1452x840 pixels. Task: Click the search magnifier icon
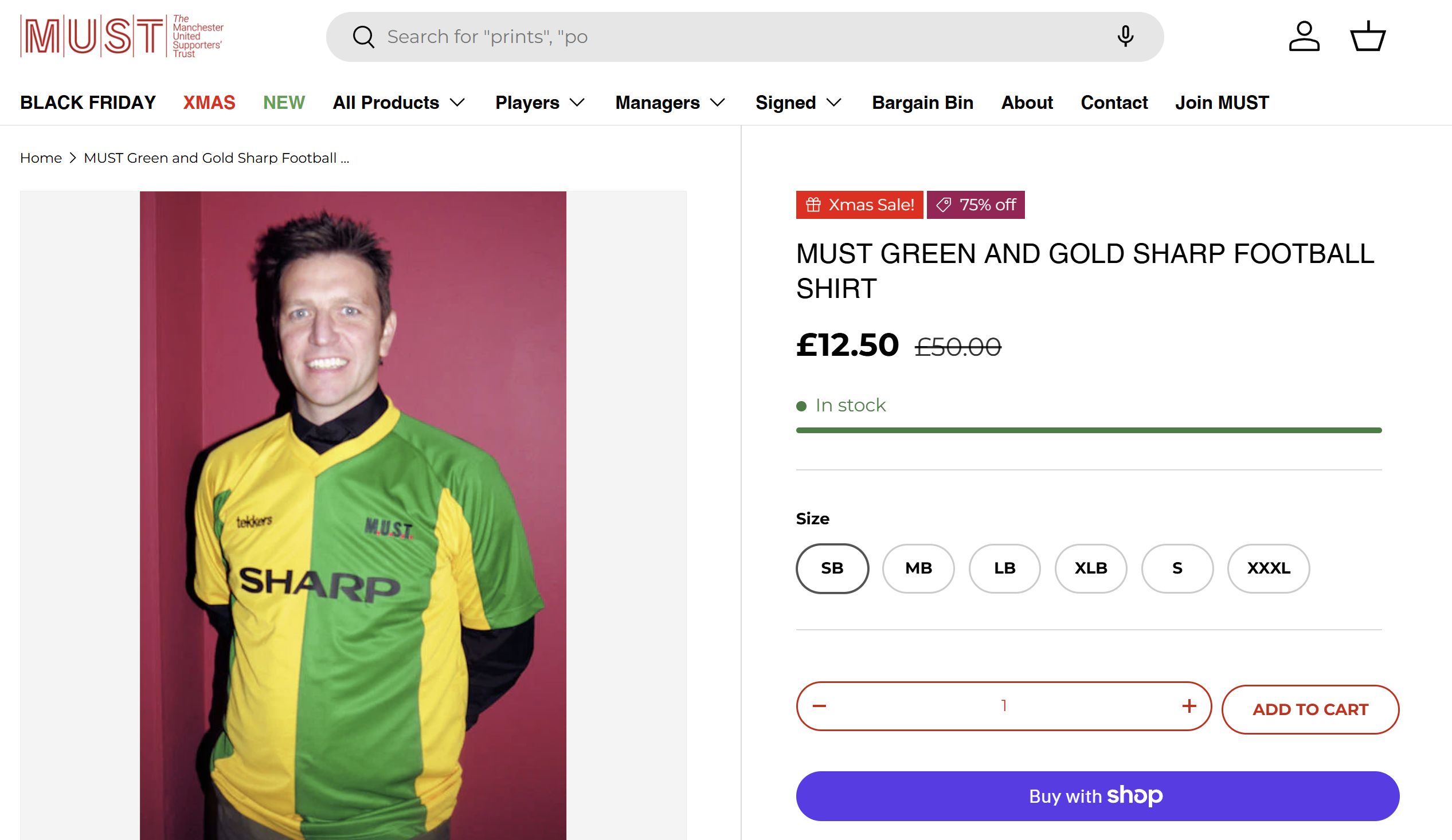point(363,37)
